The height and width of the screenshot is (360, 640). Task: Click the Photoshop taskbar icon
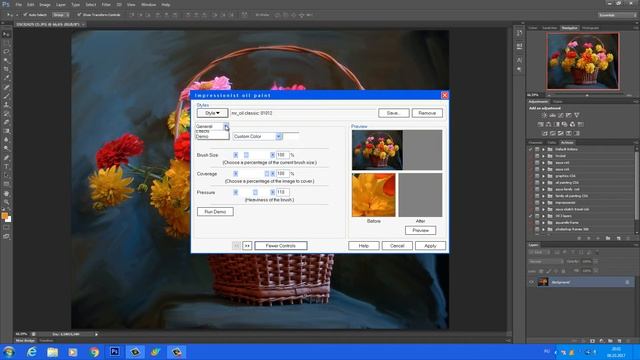click(x=115, y=352)
